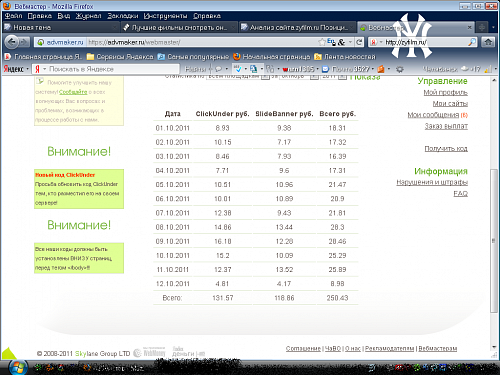Follow the Заказ выплат link

(446, 126)
